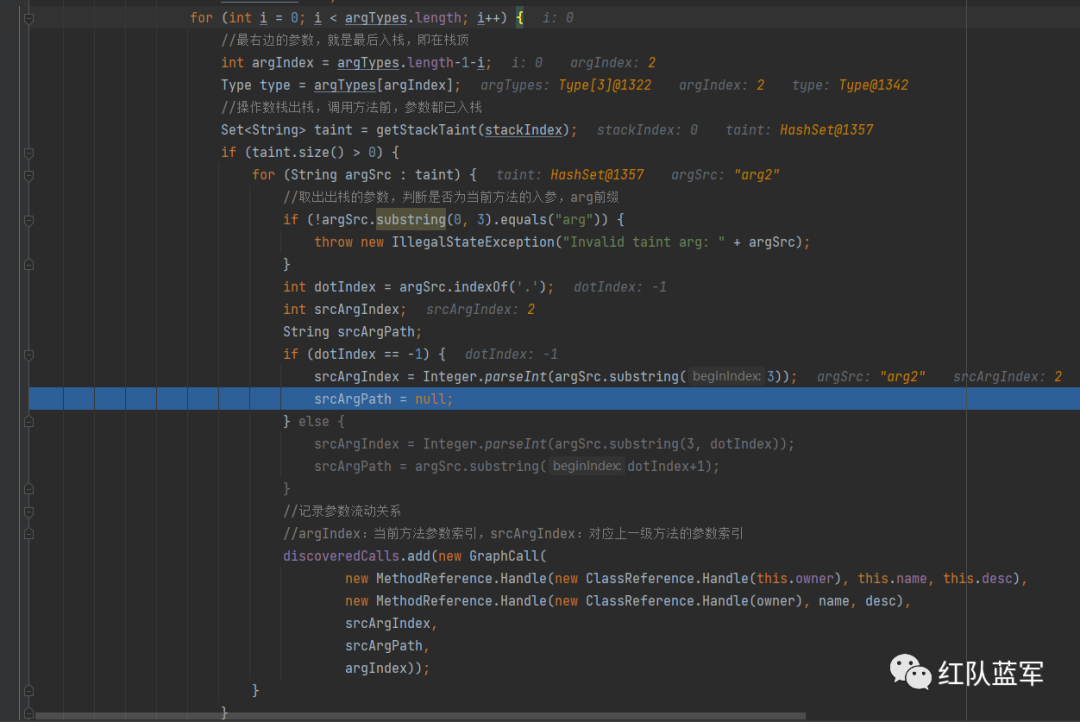Fold the "if (!argSrc.substring" block

pos(29,220)
